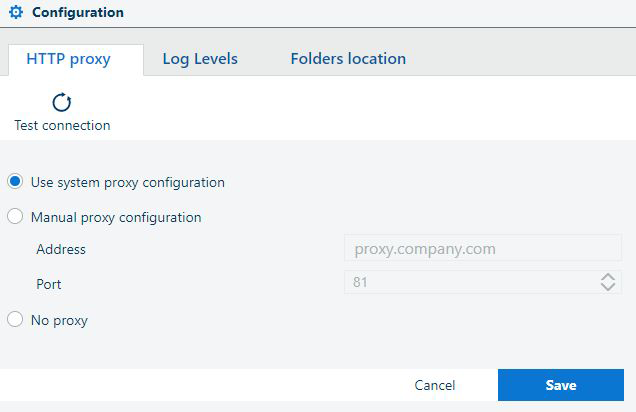Increase the Port value with the up arrow
This screenshot has width=636, height=412.
pos(607,277)
